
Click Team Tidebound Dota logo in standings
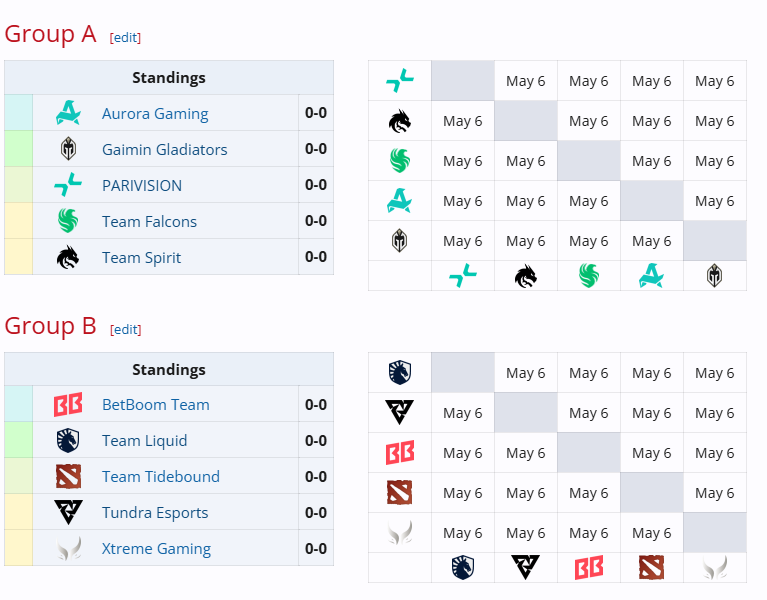[68, 476]
